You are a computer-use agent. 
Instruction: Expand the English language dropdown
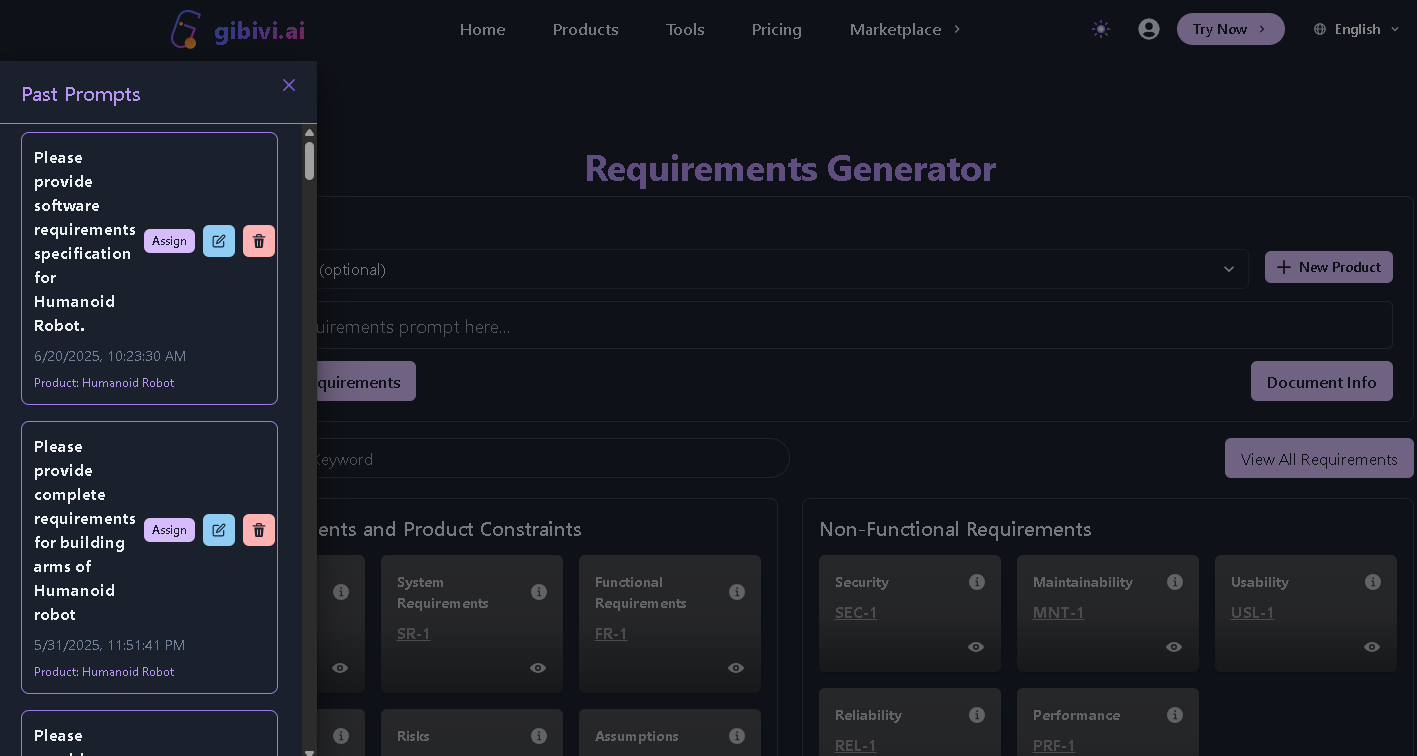(1357, 29)
